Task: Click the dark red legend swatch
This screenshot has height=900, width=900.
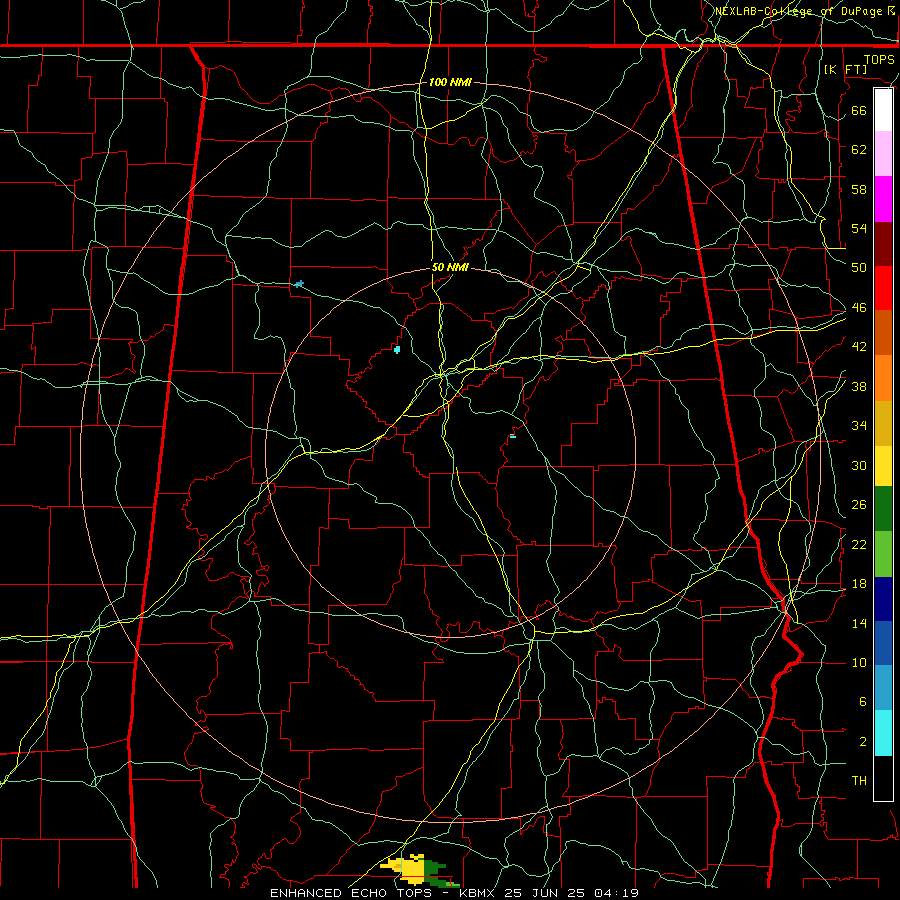Action: 883,243
